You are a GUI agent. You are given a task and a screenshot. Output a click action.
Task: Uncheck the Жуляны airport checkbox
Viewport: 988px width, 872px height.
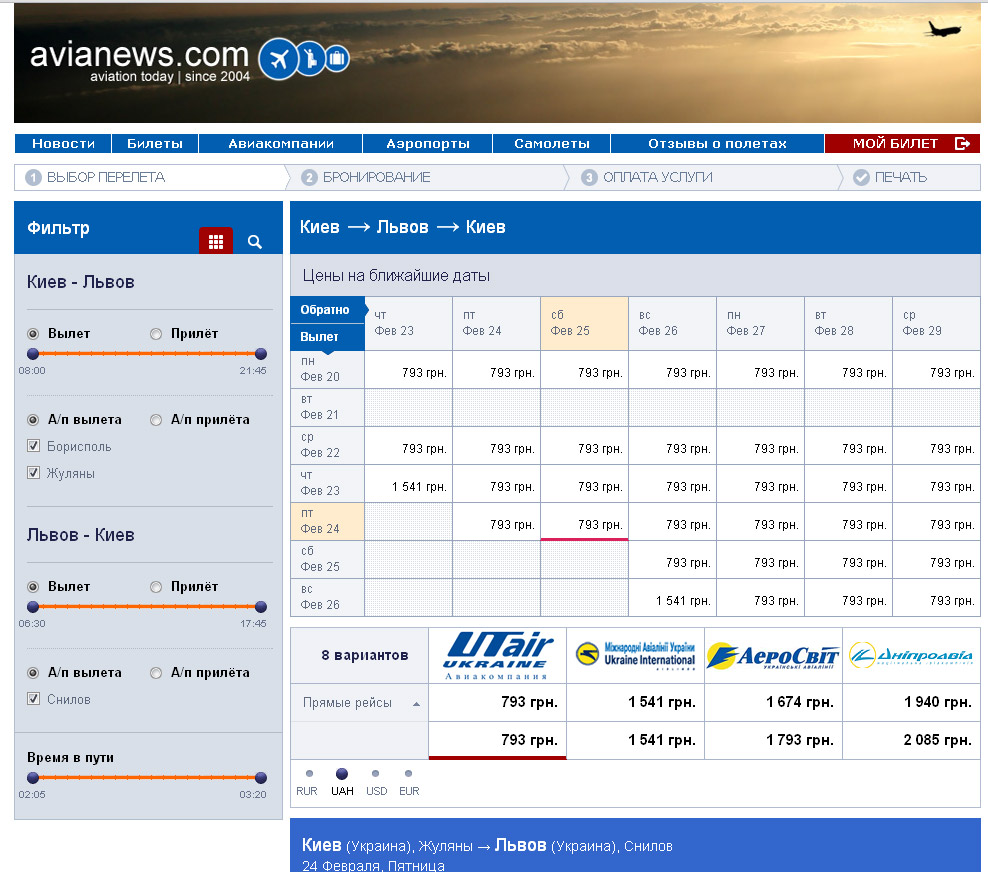(x=34, y=473)
